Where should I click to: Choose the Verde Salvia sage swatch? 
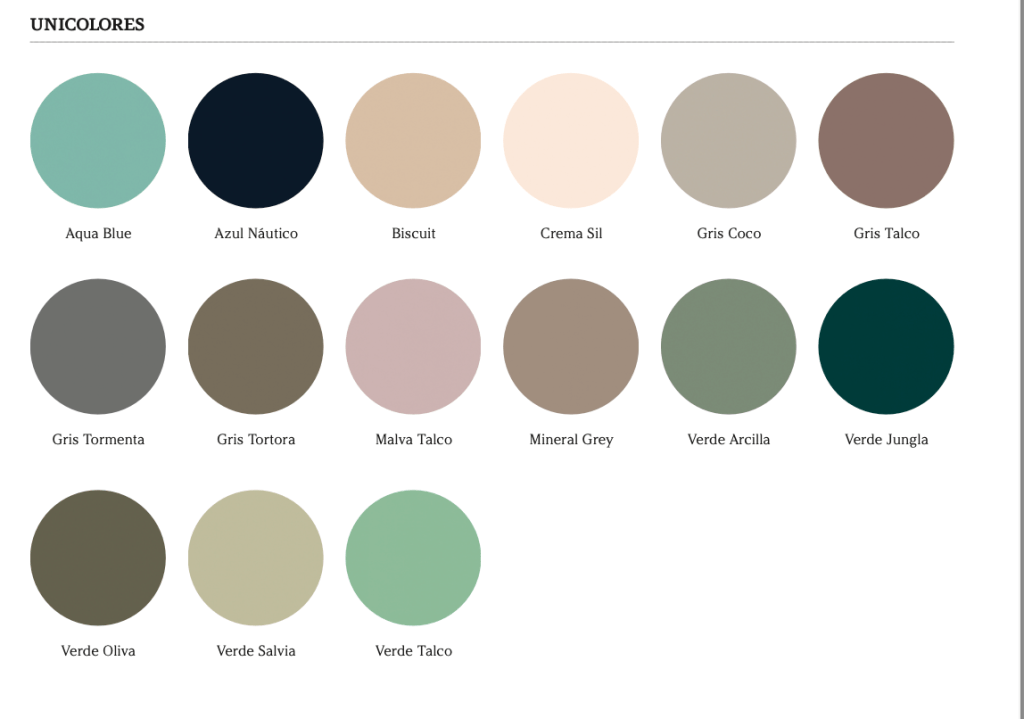pos(256,558)
